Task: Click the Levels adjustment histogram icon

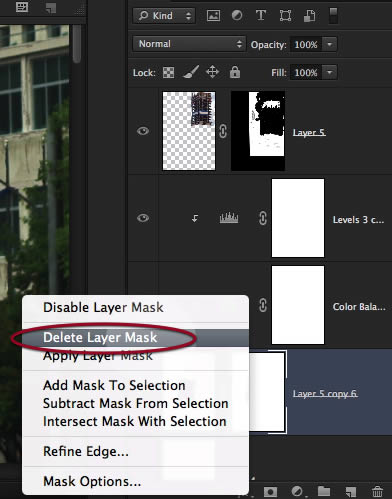Action: [x=229, y=218]
